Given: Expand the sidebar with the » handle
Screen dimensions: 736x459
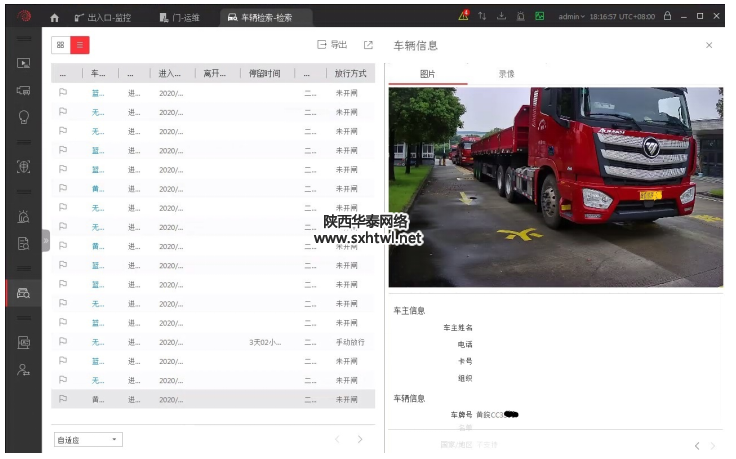Looking at the screenshot, I should point(46,241).
